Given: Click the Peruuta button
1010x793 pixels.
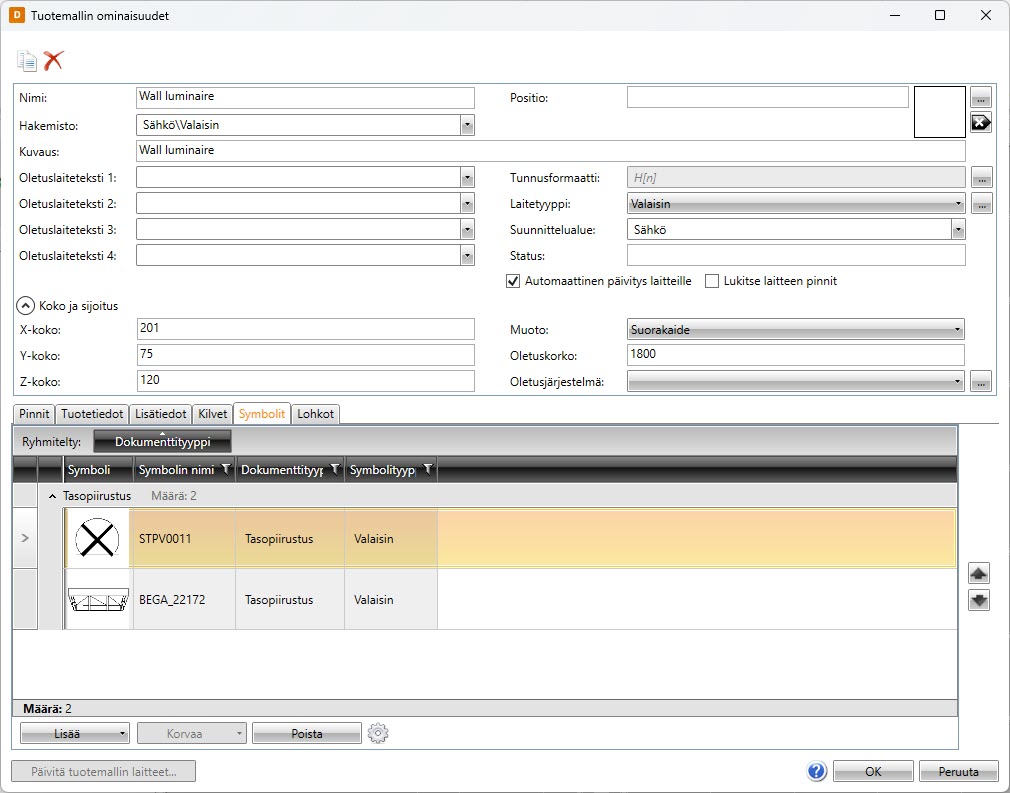Looking at the screenshot, I should (x=958, y=771).
